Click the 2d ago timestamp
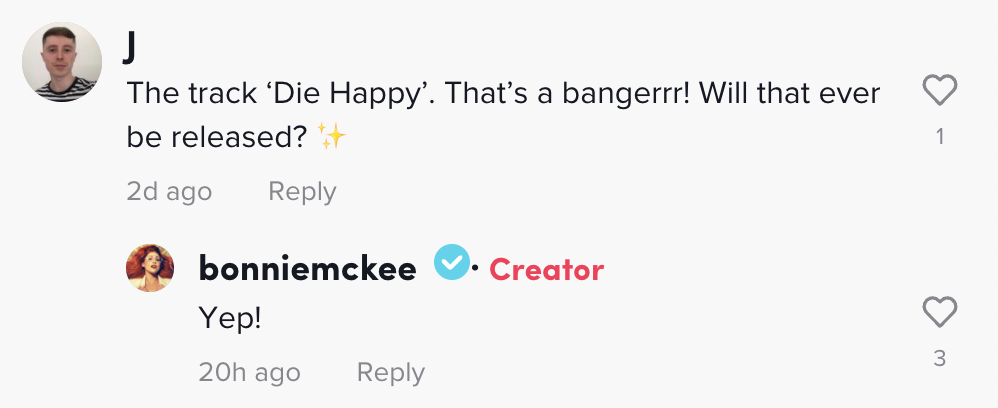Screen dimensions: 998x408 (x=169, y=192)
